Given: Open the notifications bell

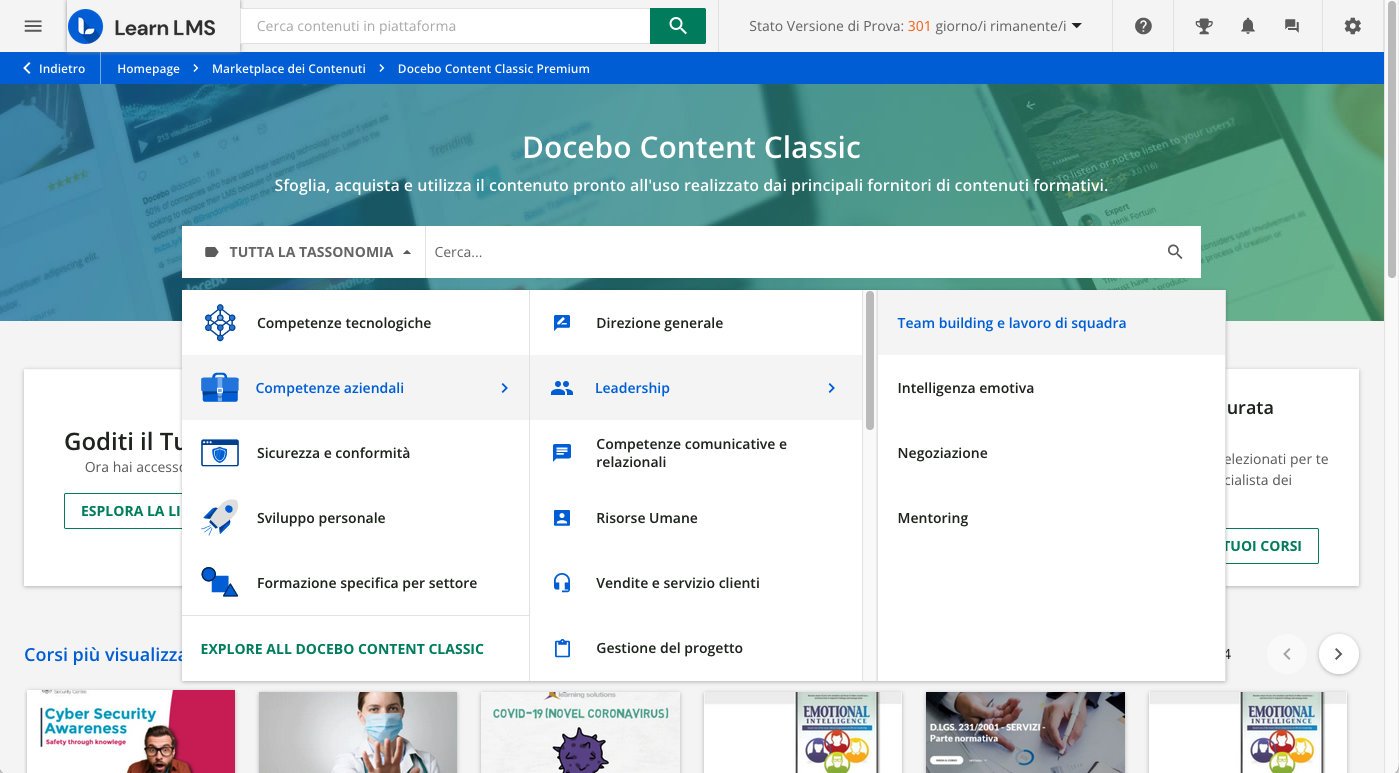Looking at the screenshot, I should point(1248,26).
